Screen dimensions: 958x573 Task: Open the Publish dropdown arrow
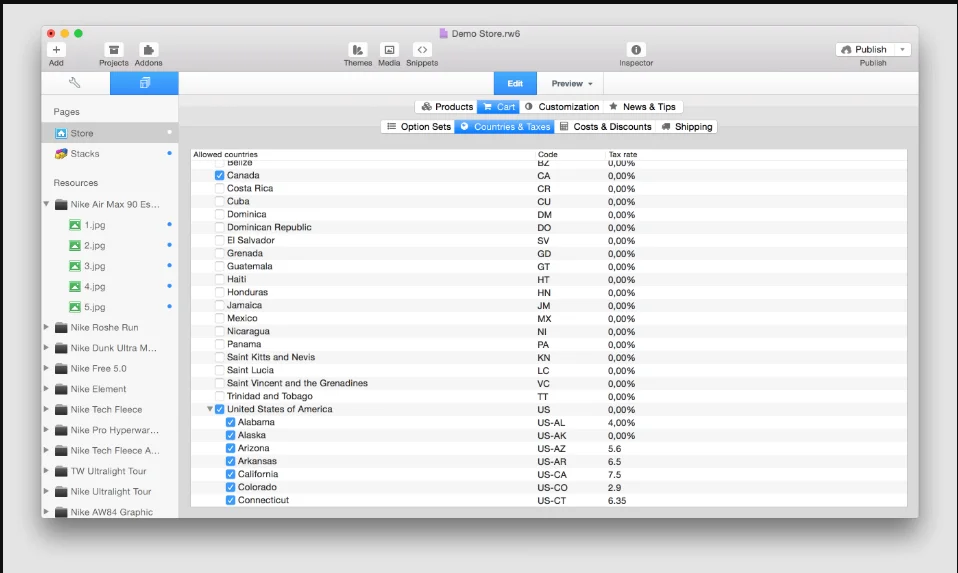click(x=902, y=49)
